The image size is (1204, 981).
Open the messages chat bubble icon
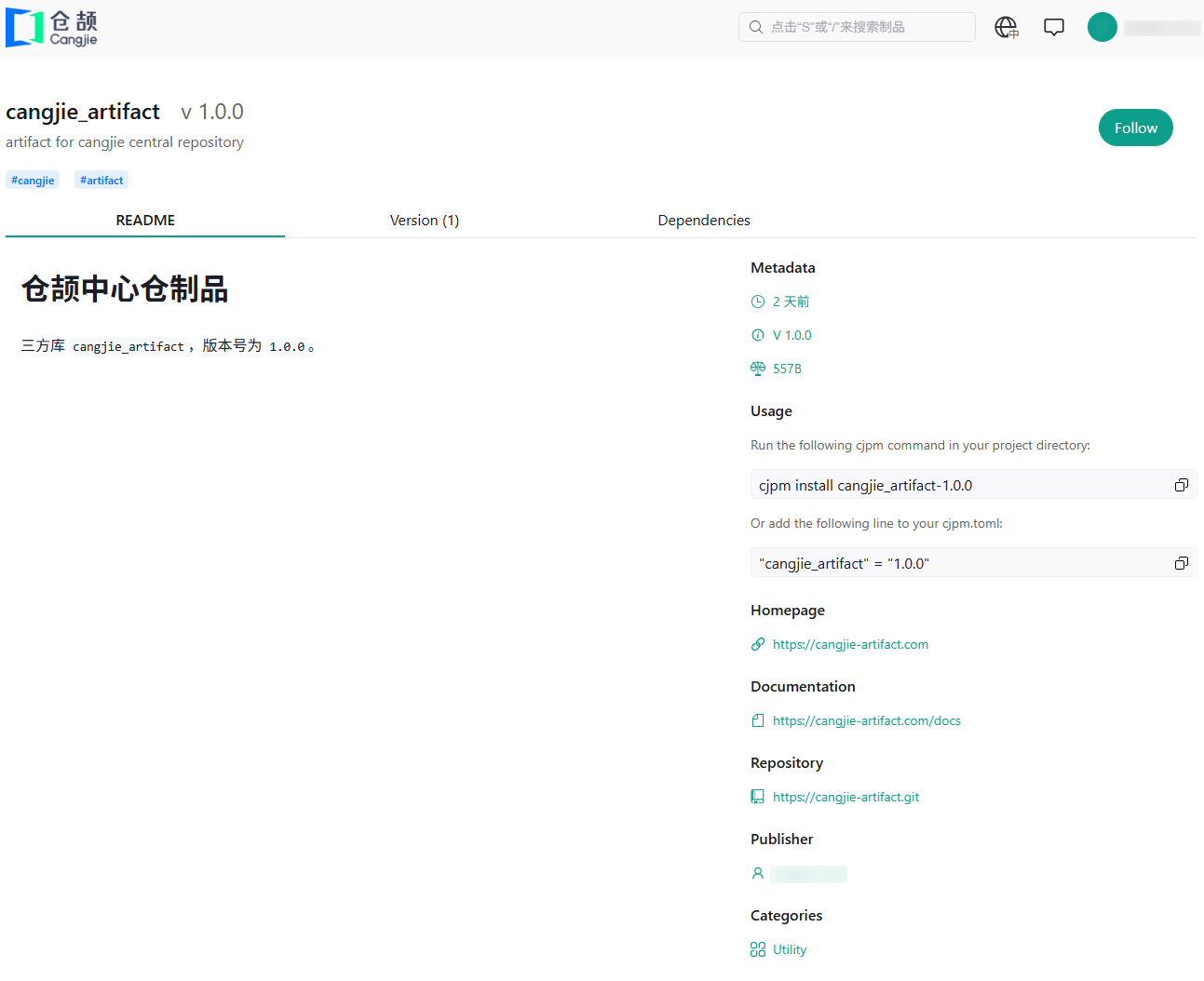pyautogui.click(x=1053, y=27)
